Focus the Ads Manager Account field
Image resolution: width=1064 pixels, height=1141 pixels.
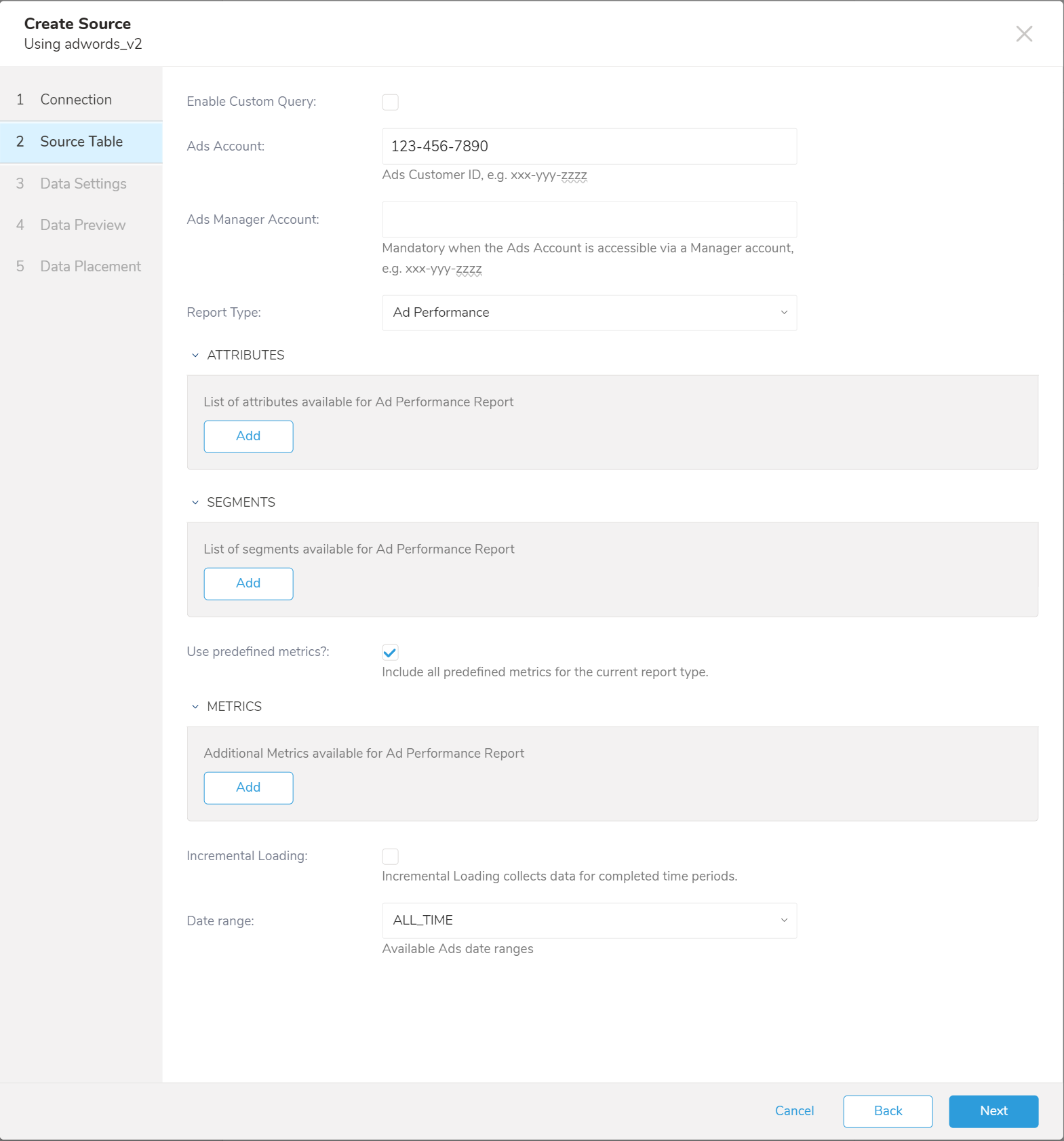tap(589, 220)
